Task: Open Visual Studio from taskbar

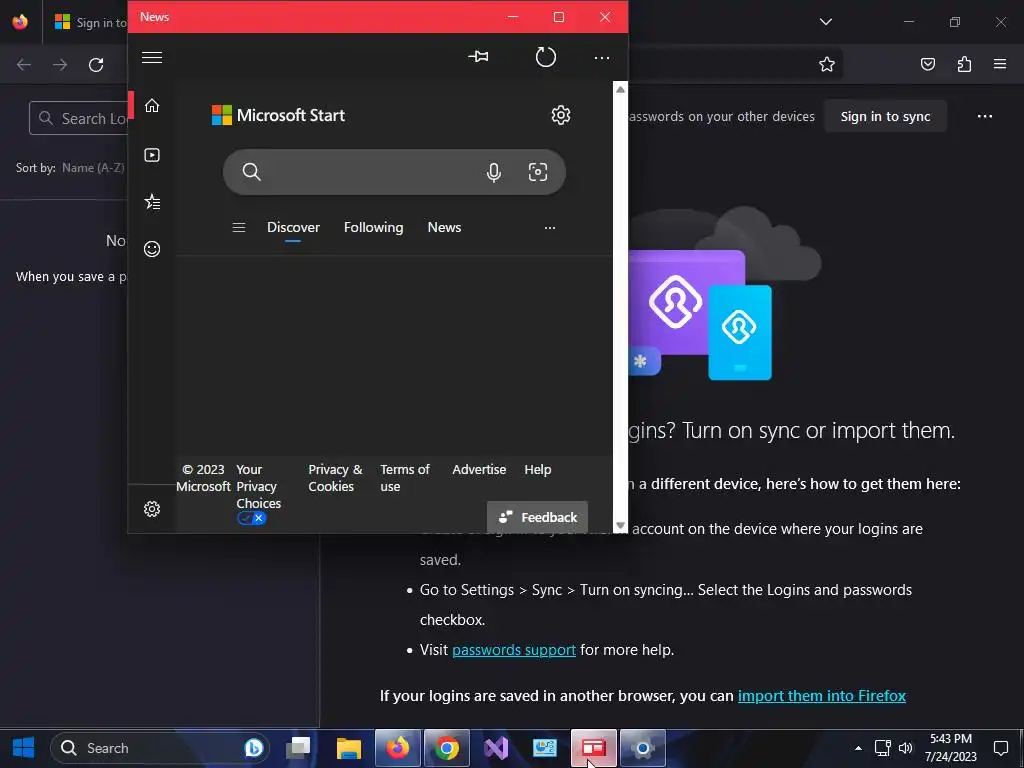Action: tap(496, 748)
